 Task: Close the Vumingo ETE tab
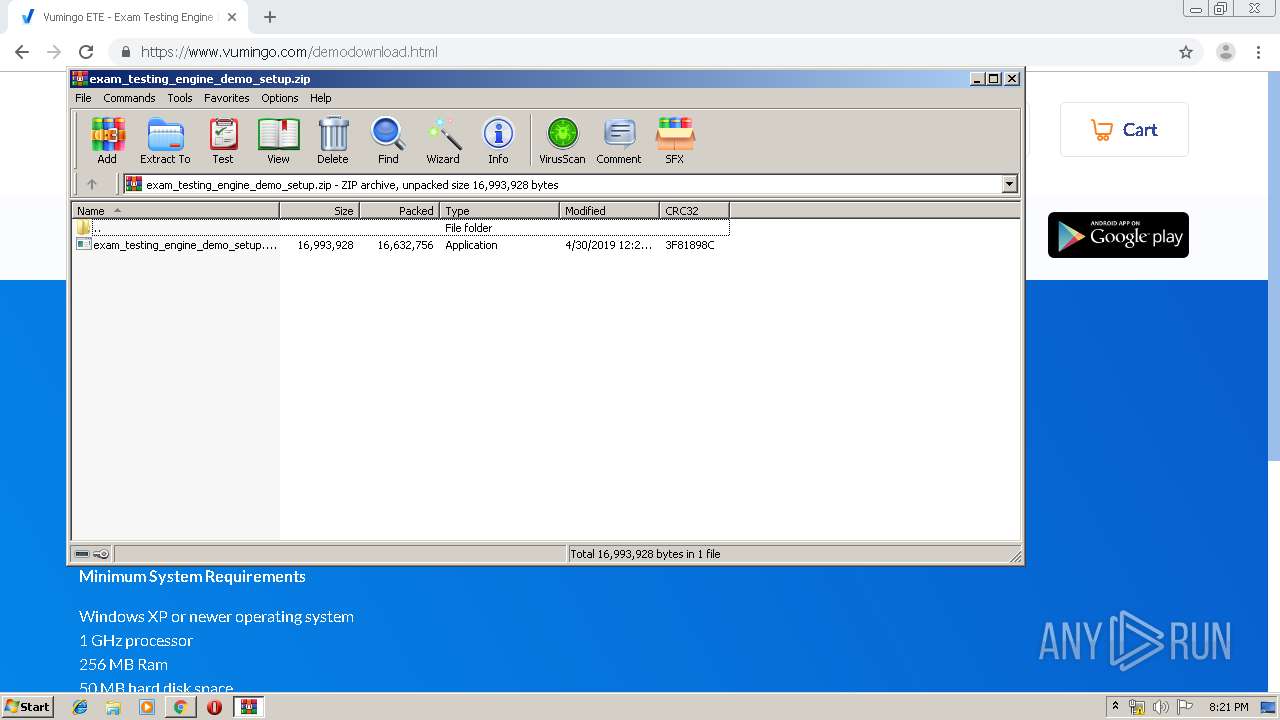click(x=232, y=17)
